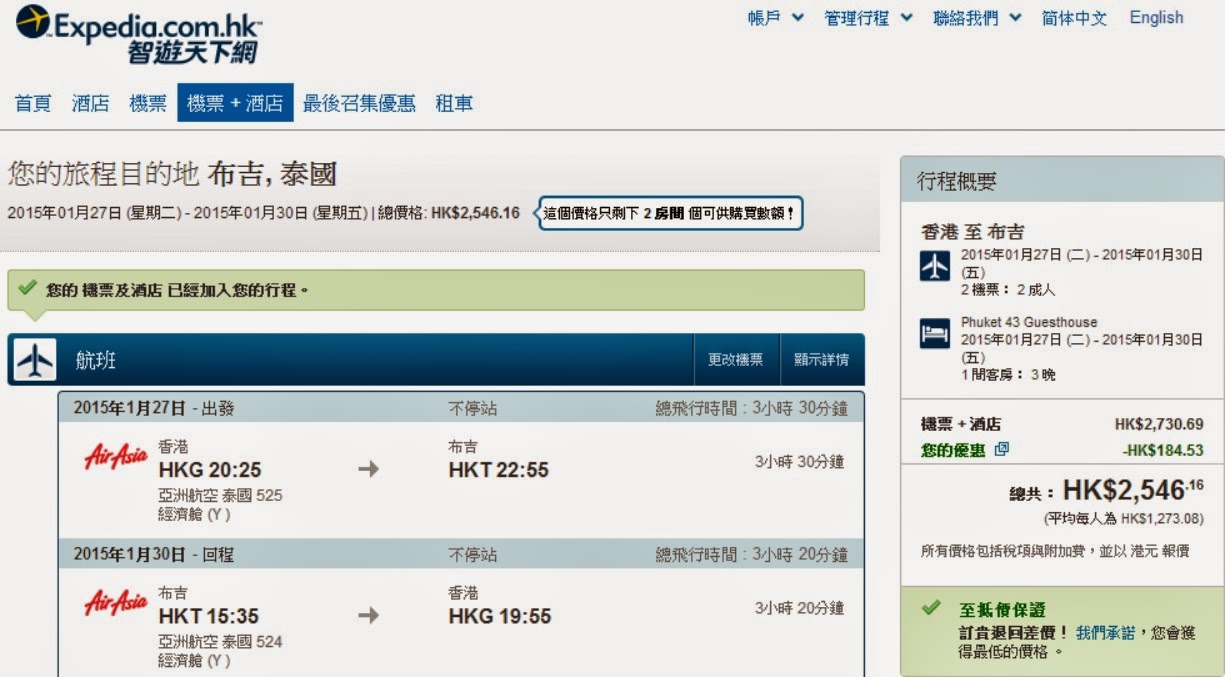The height and width of the screenshot is (677, 1225).
Task: Click arrow between HKG 20:25 and HKT 22:55
Action: (368, 469)
